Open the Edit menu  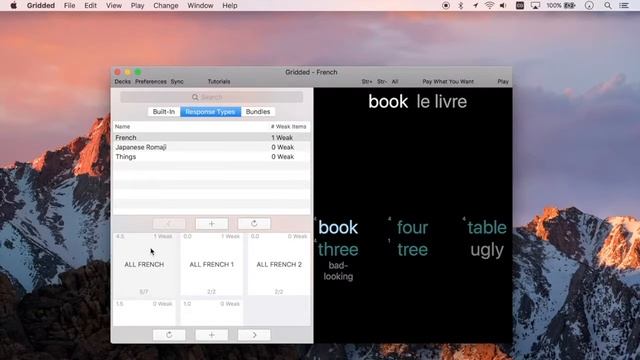(90, 5)
